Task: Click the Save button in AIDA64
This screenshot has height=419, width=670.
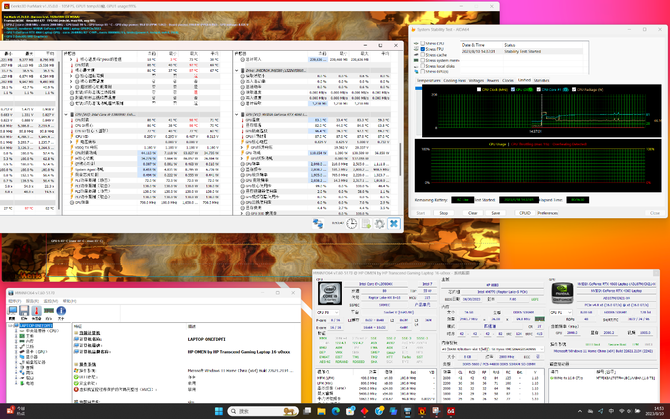Action: [495, 213]
